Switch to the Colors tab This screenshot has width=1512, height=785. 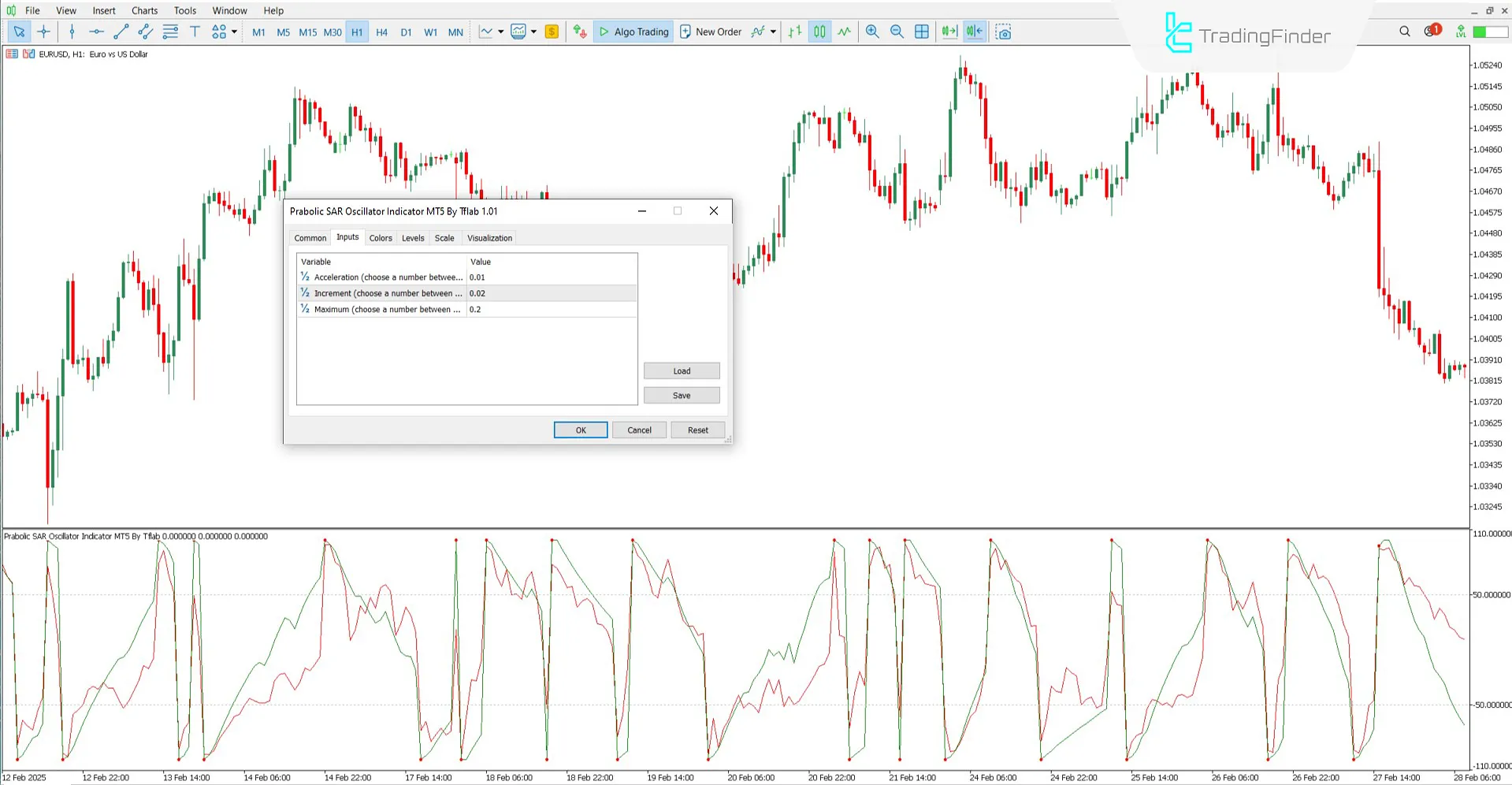click(x=381, y=237)
